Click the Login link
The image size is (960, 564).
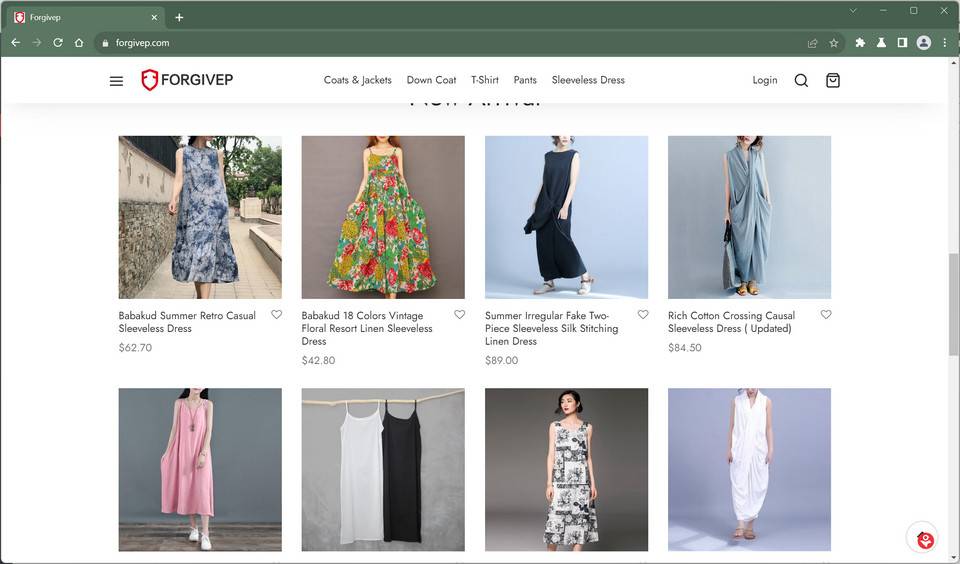tap(764, 80)
